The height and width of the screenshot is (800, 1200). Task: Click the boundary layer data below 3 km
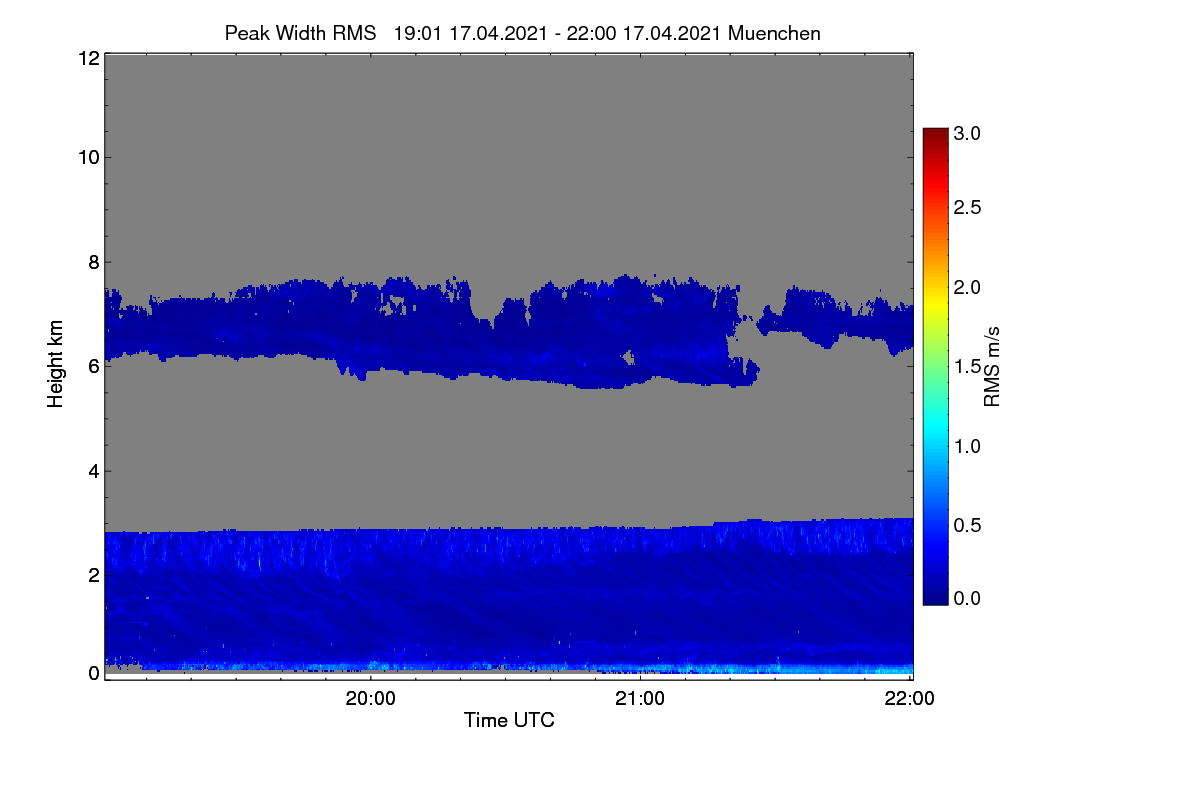click(x=509, y=595)
